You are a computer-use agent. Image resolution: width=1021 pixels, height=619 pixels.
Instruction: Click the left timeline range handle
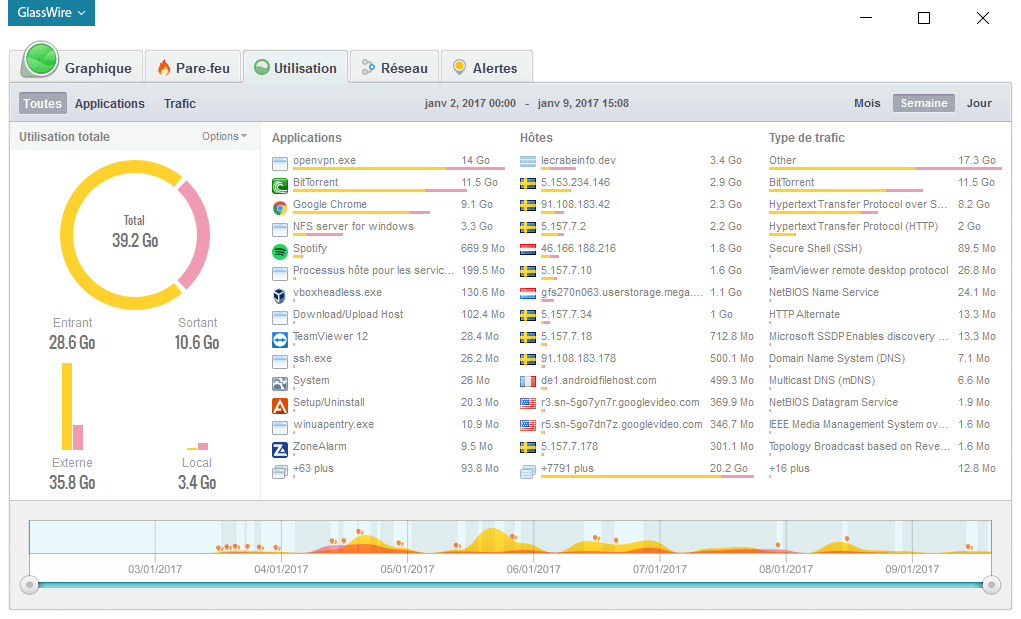pos(29,585)
